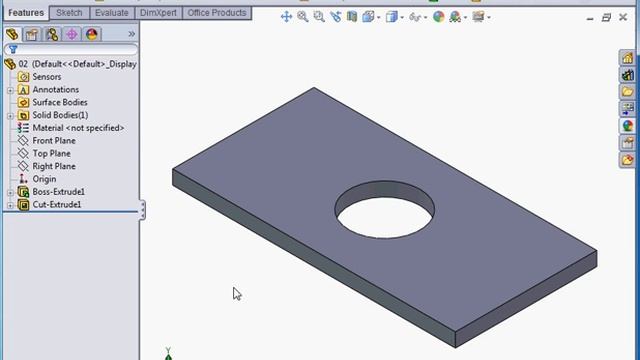Image resolution: width=640 pixels, height=360 pixels.
Task: Restore down the document window
Action: point(606,18)
